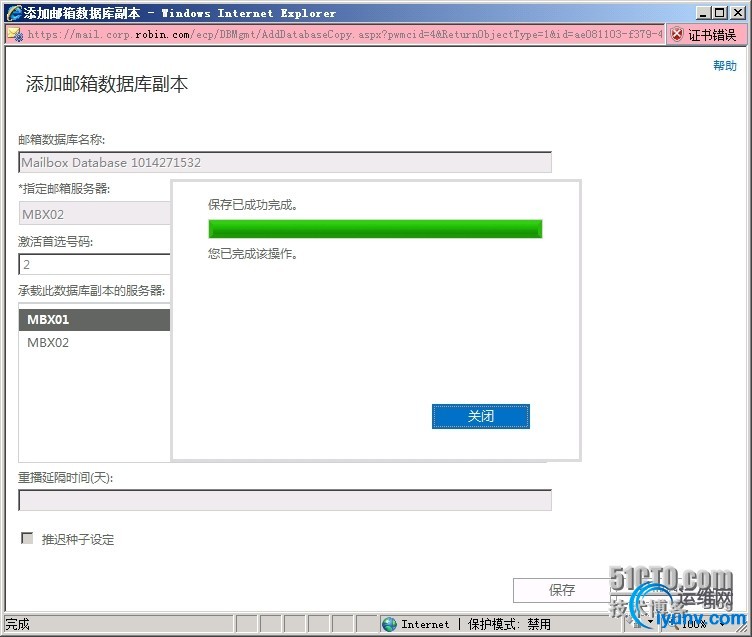The width and height of the screenshot is (752, 637).
Task: Click the 保存 save button
Action: pos(562,590)
